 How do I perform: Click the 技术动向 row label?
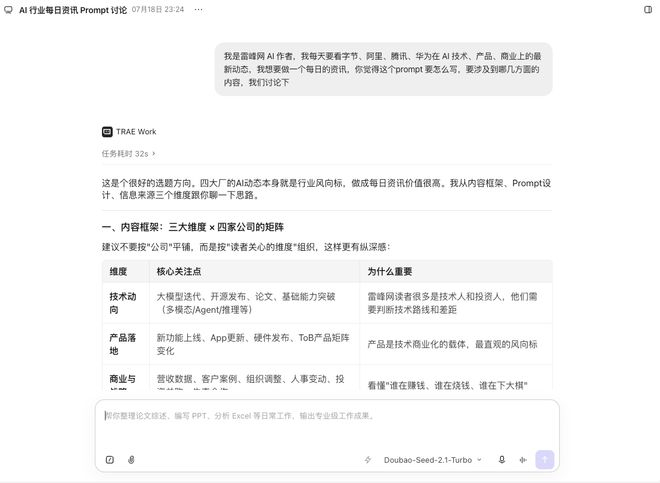(122, 303)
